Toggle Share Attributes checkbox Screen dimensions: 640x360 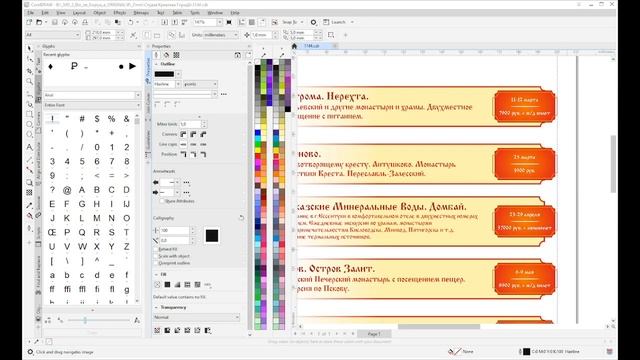tap(162, 201)
